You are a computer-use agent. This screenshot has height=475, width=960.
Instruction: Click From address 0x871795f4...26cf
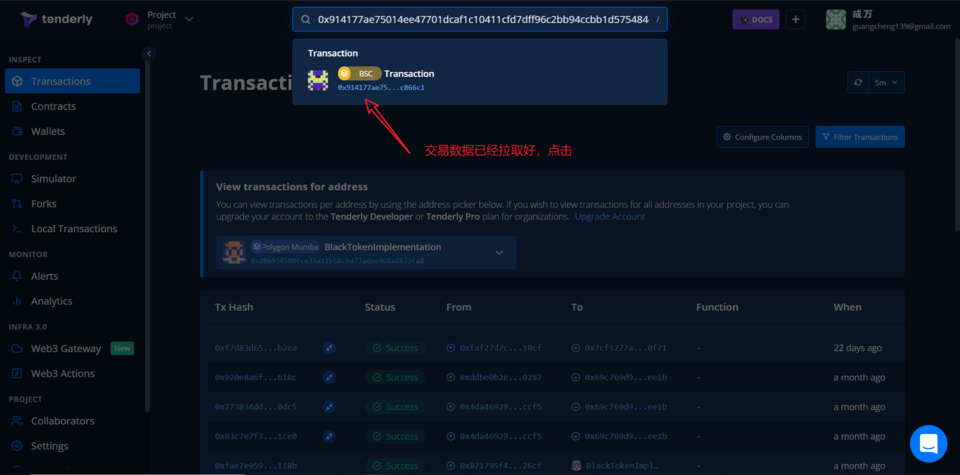(500, 466)
